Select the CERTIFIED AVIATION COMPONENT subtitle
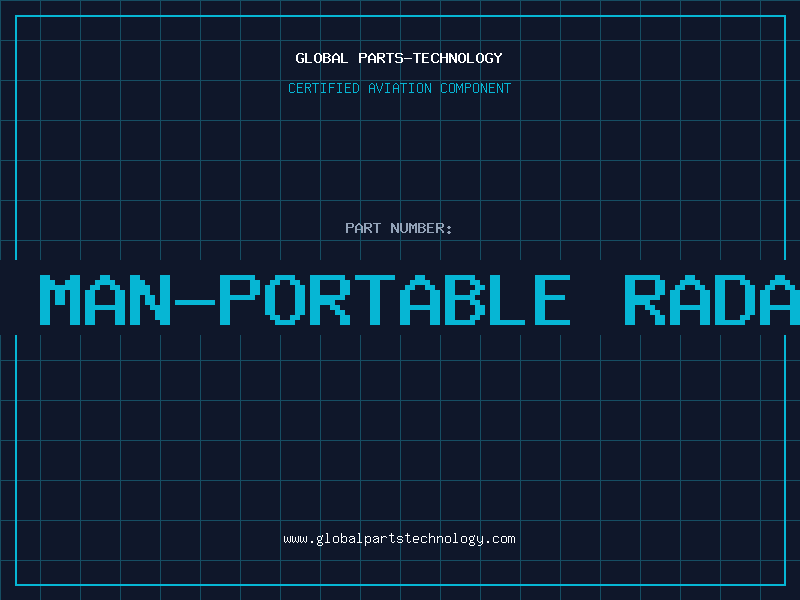 tap(399, 88)
